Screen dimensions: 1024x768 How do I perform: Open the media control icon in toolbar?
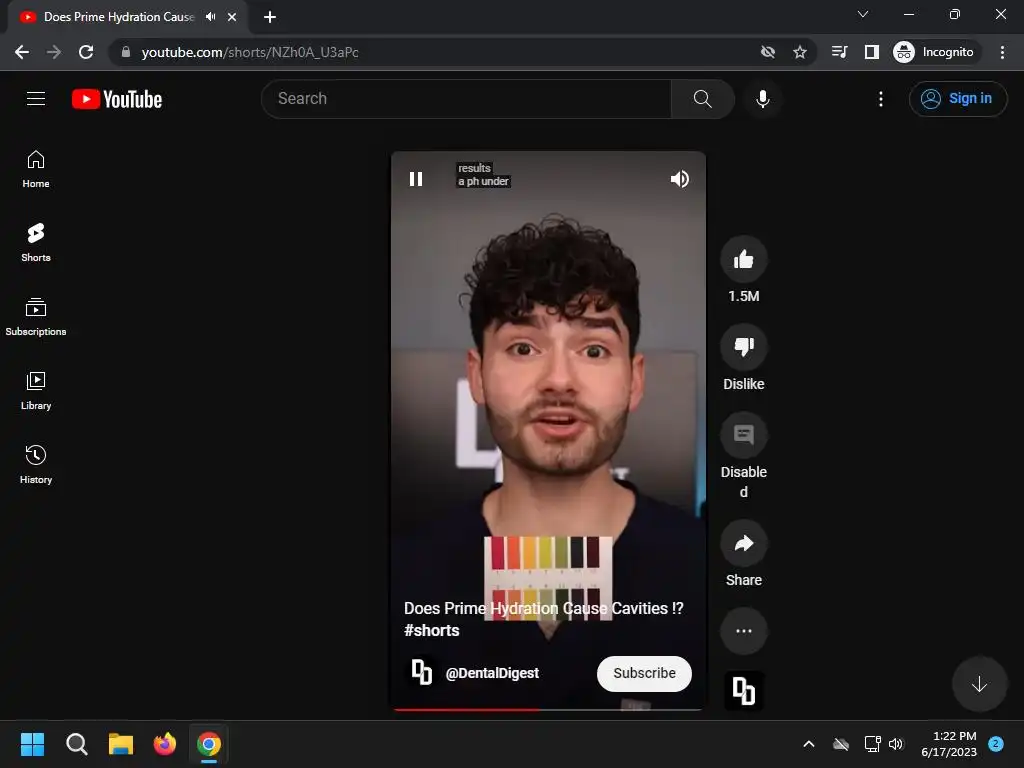click(840, 52)
